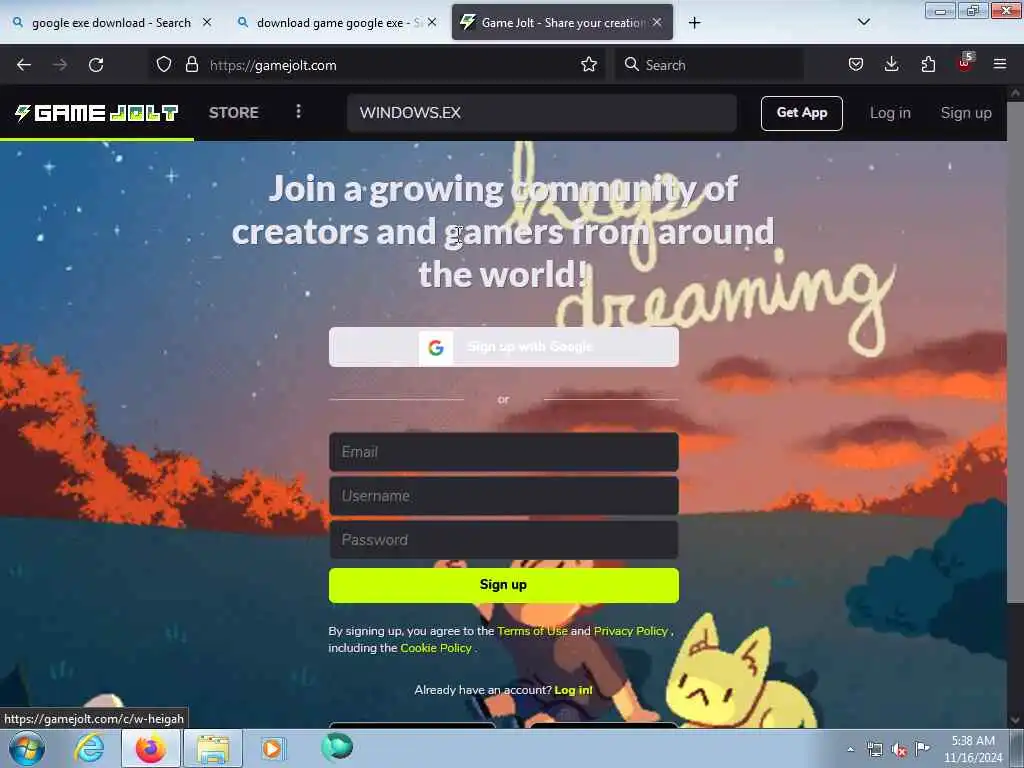
Task: Show hidden tray icons arrow
Action: (850, 749)
